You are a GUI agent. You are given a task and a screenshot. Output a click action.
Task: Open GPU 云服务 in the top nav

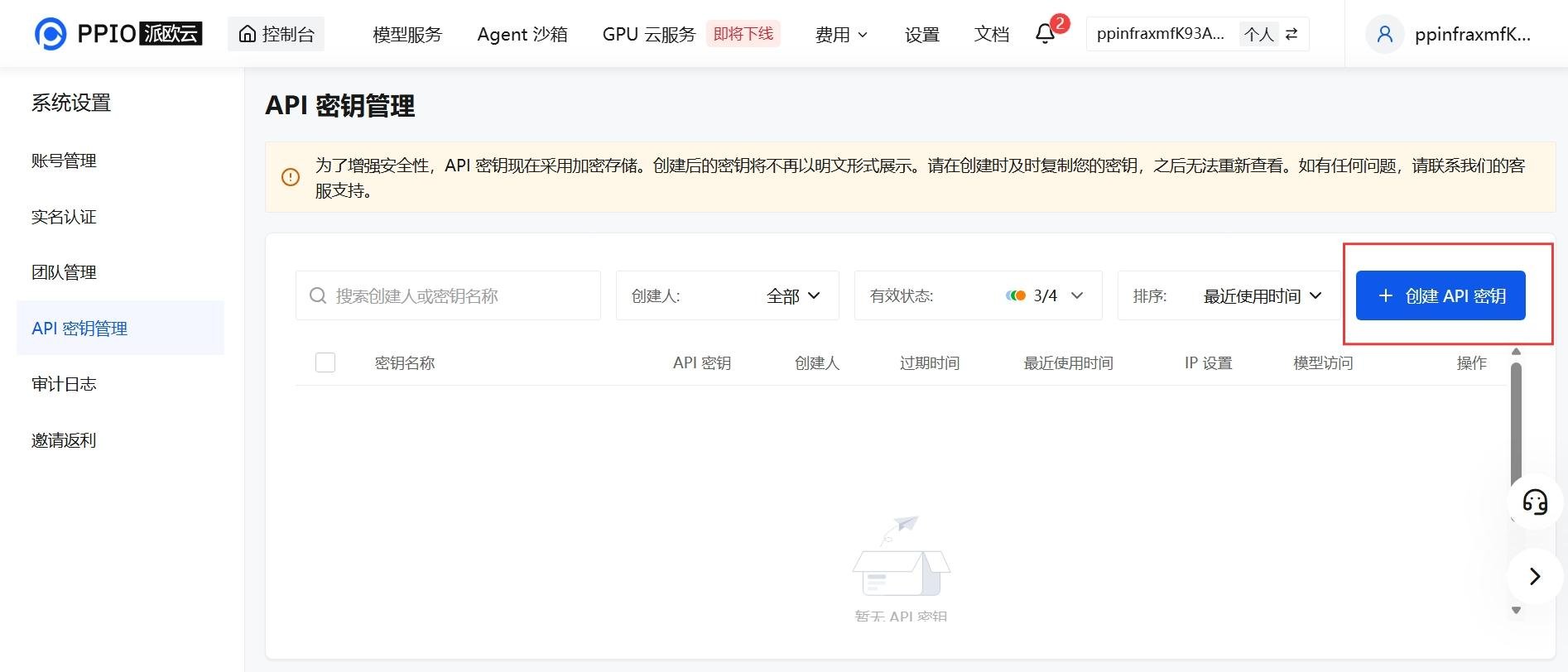coord(649,34)
